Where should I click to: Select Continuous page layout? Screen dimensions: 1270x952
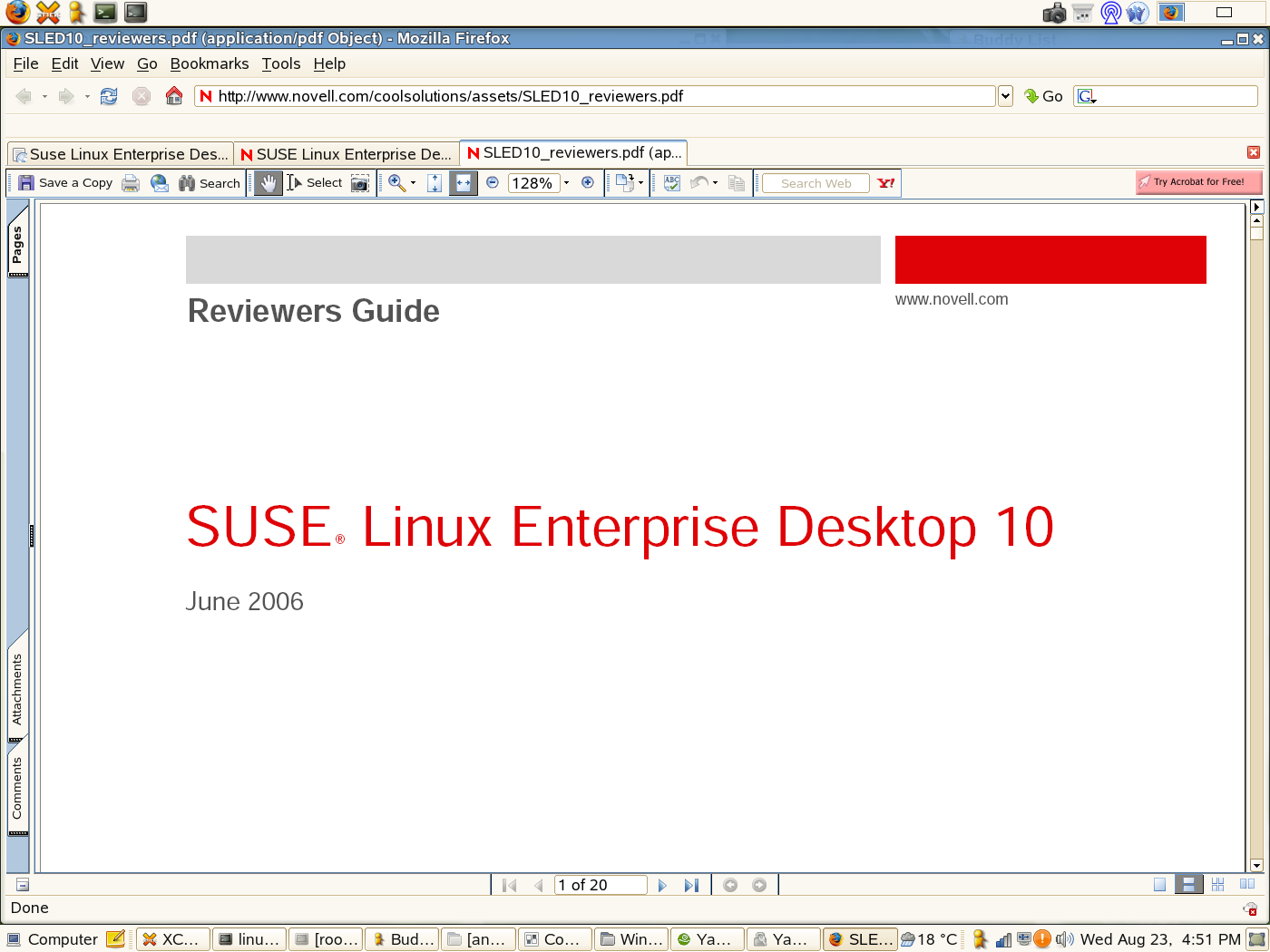(x=1188, y=885)
